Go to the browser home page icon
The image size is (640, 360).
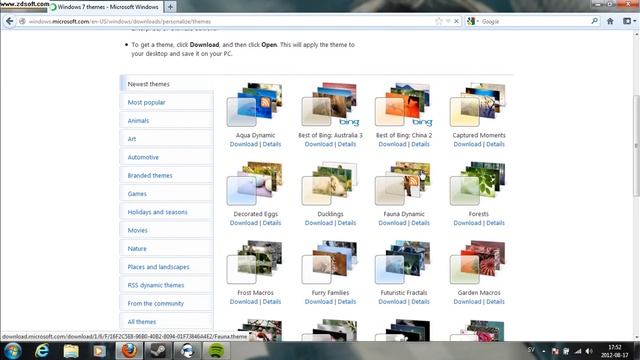point(610,21)
